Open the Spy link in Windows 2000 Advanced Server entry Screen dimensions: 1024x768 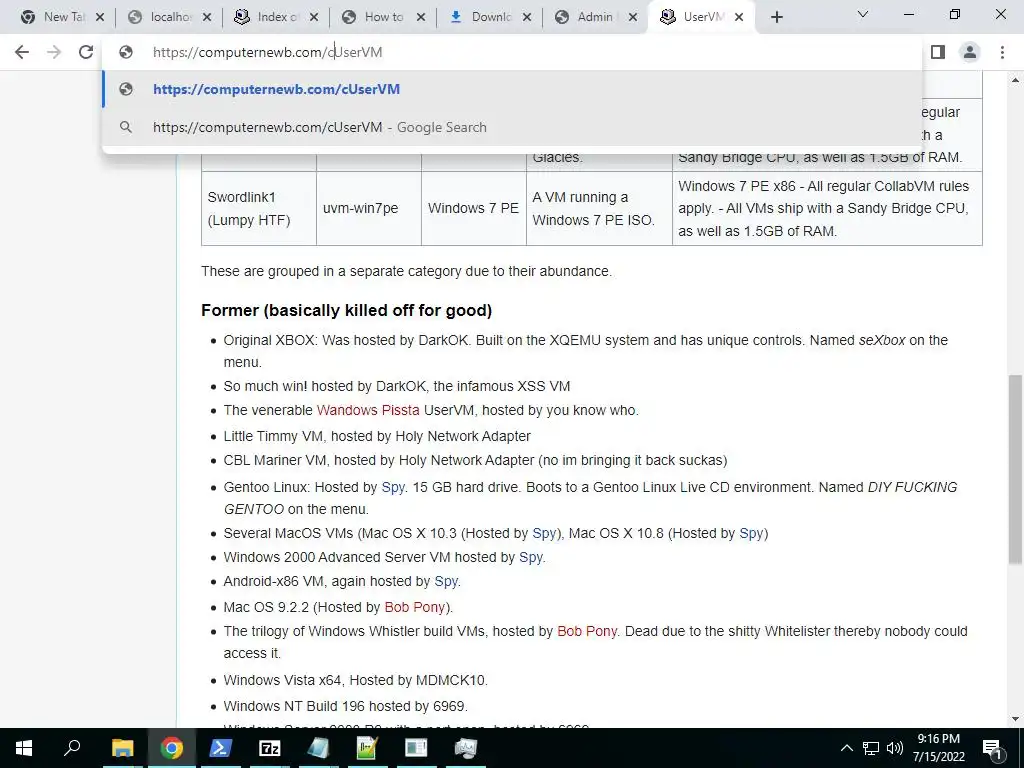pyautogui.click(x=530, y=557)
